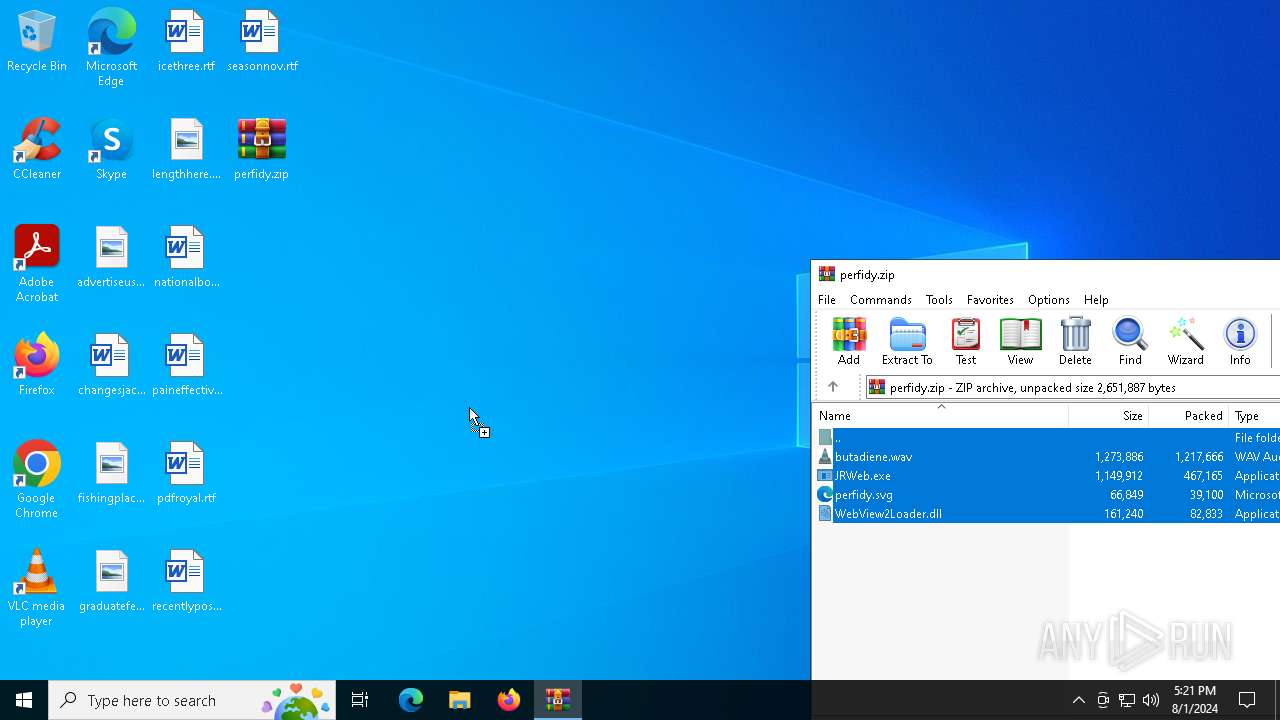Open the File menu in WinRAR

coord(827,300)
